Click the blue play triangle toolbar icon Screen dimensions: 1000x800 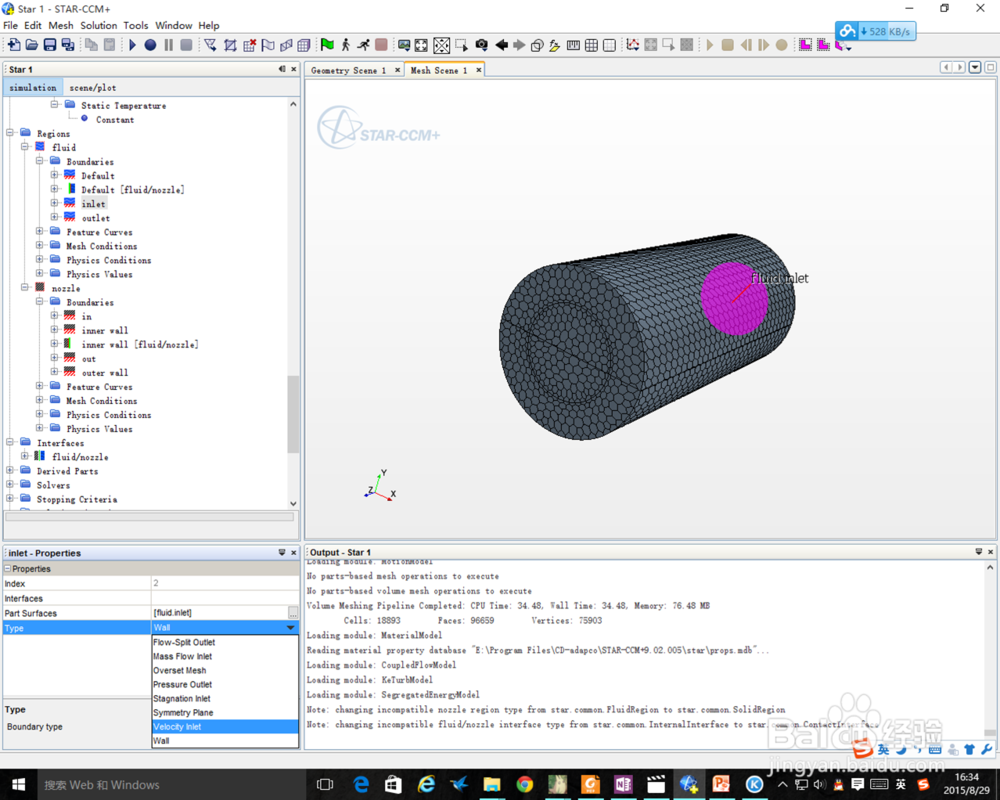(x=133, y=45)
